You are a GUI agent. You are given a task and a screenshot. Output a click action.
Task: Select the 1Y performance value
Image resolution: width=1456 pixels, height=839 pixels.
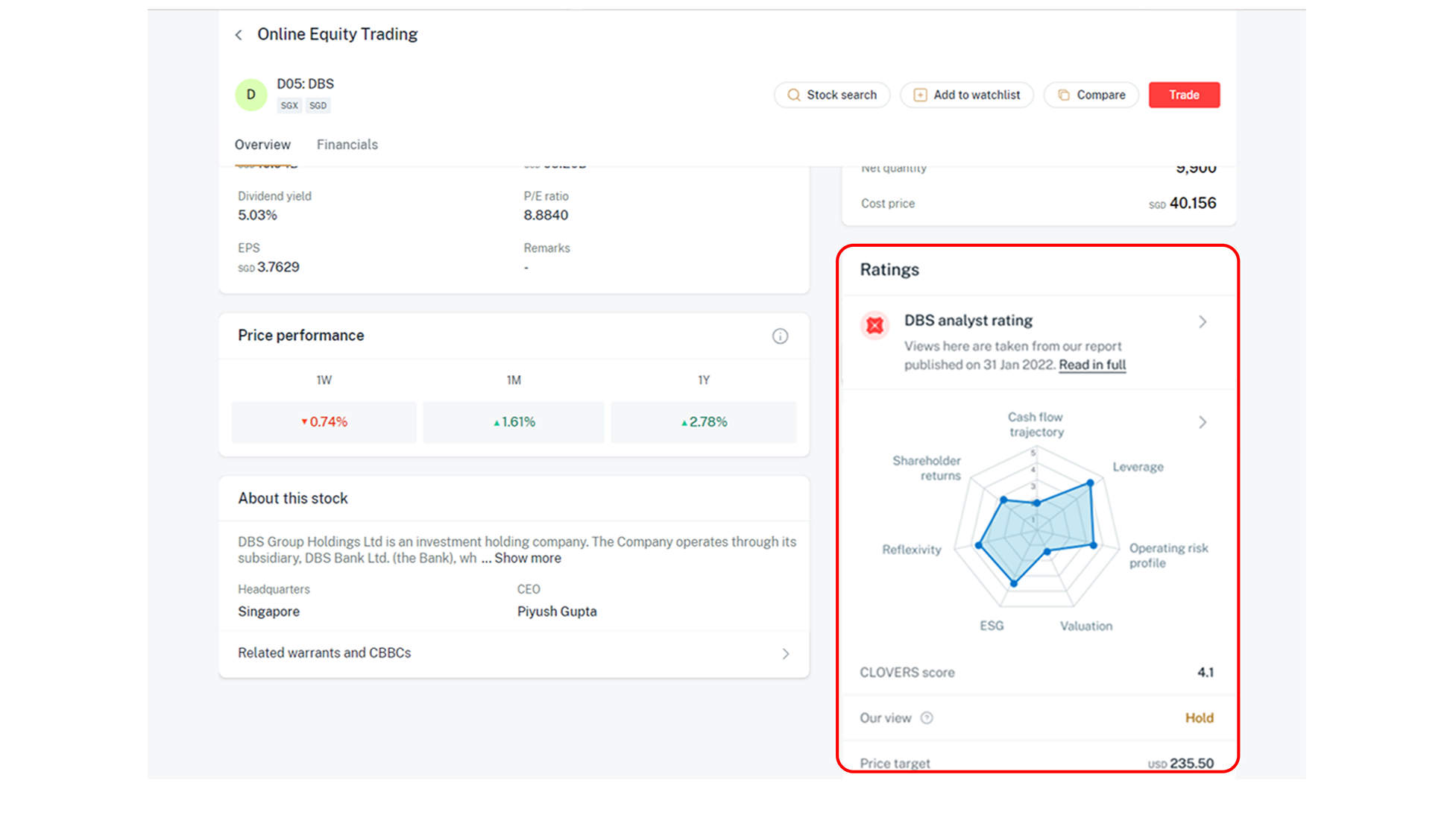pos(704,422)
